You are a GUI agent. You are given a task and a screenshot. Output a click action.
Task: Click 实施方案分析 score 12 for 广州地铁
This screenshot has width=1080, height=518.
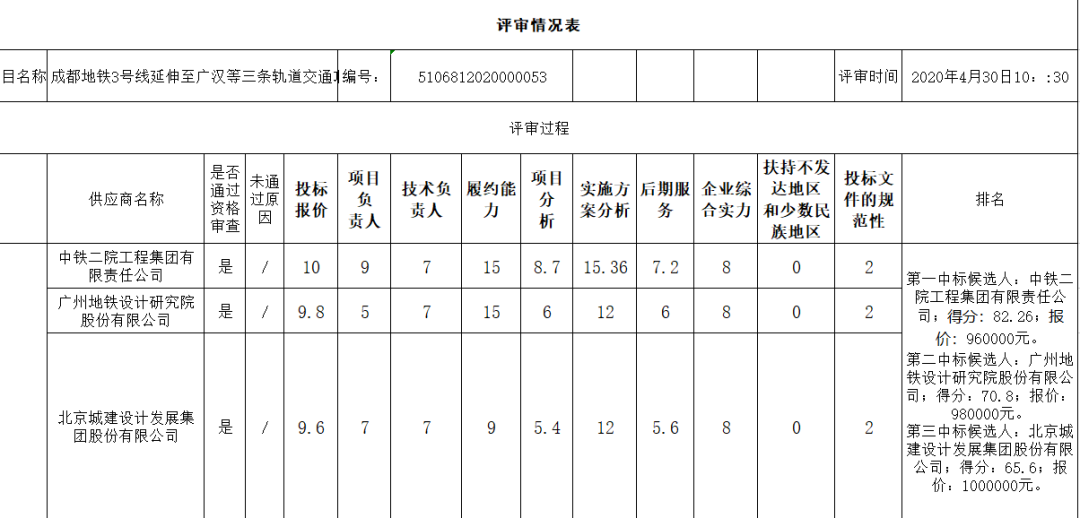tap(605, 311)
